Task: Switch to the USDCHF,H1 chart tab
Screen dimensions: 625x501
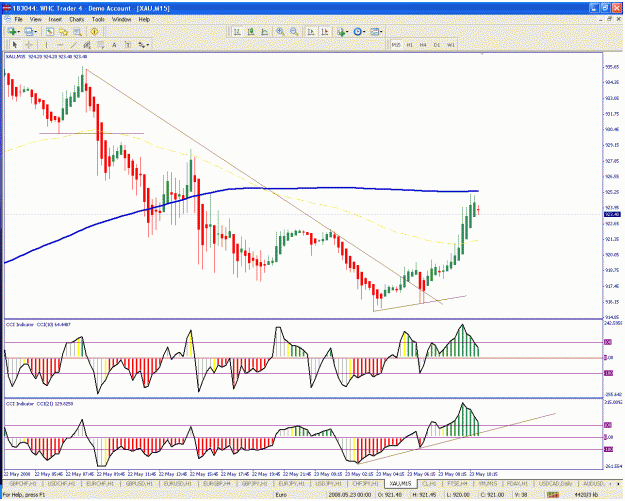Action: click(61, 483)
